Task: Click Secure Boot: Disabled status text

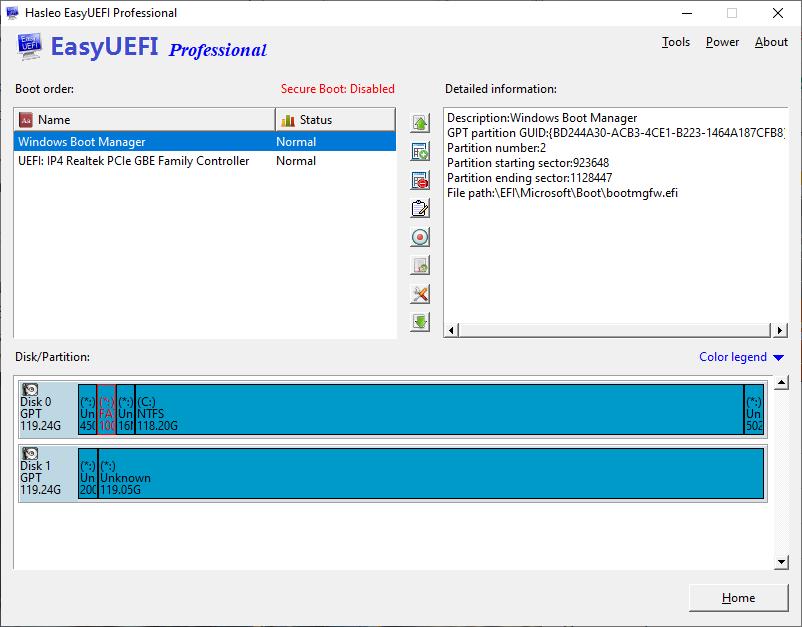Action: [x=338, y=89]
